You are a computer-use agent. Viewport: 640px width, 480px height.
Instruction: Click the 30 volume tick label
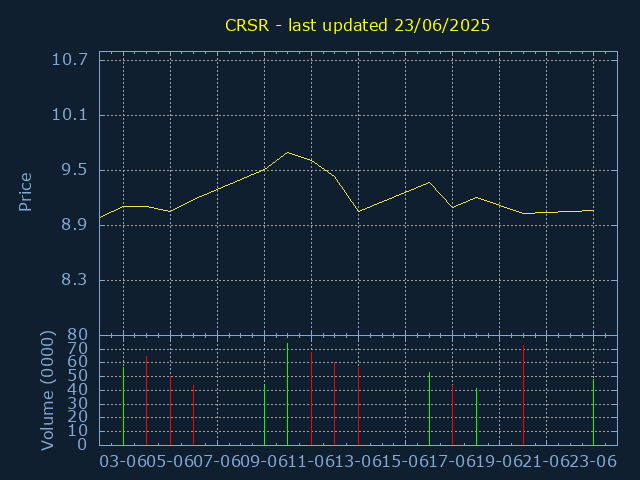(78, 404)
